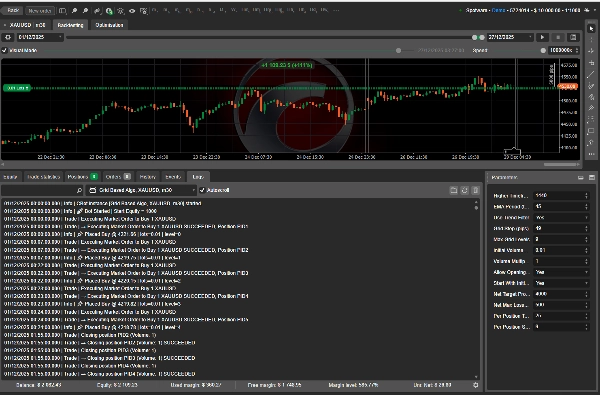
Task: Open the Trade statistics tab
Action: (x=44, y=177)
